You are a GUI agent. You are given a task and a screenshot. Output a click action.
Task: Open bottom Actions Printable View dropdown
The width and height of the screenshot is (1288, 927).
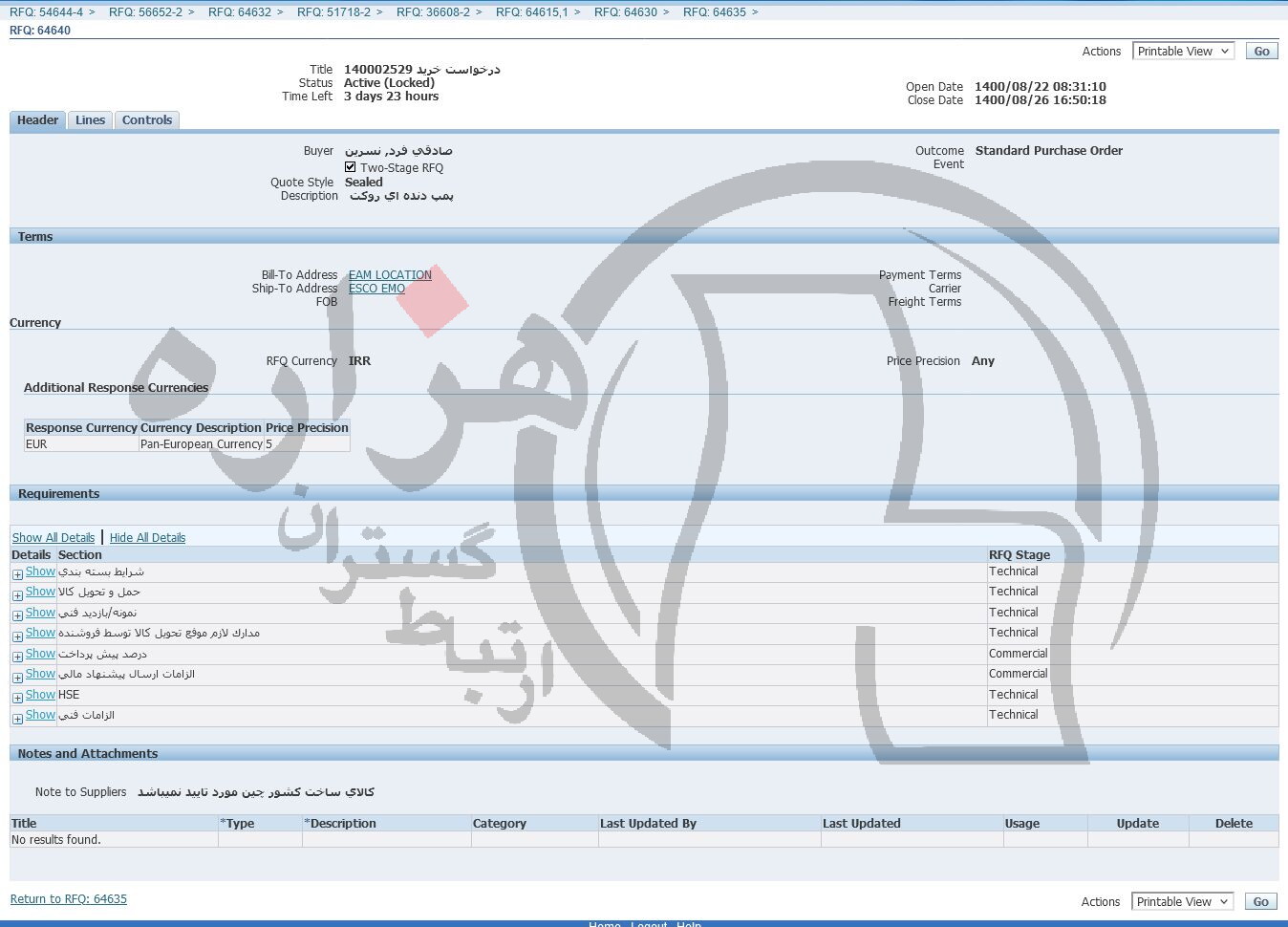click(1183, 902)
